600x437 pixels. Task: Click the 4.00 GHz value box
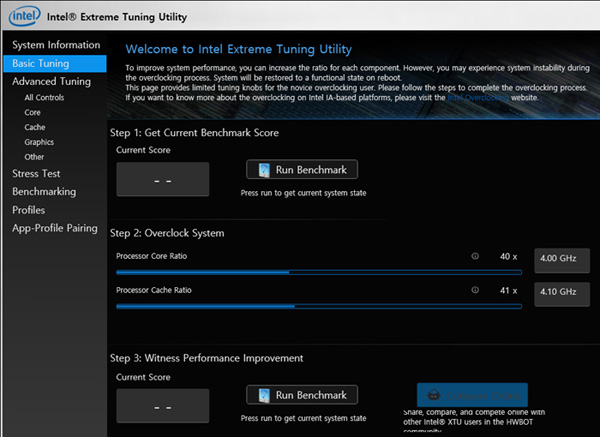(562, 260)
